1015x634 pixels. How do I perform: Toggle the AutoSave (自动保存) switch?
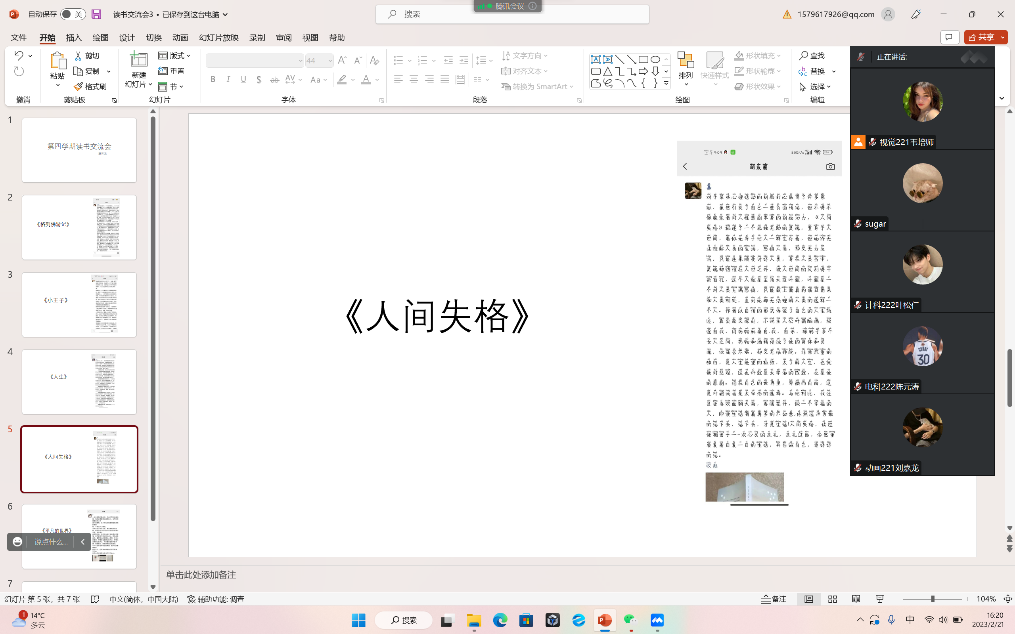point(72,14)
